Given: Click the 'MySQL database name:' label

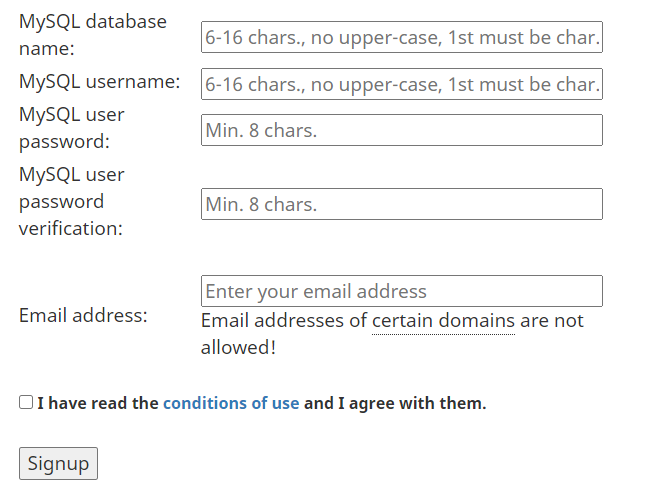Looking at the screenshot, I should (93, 35).
